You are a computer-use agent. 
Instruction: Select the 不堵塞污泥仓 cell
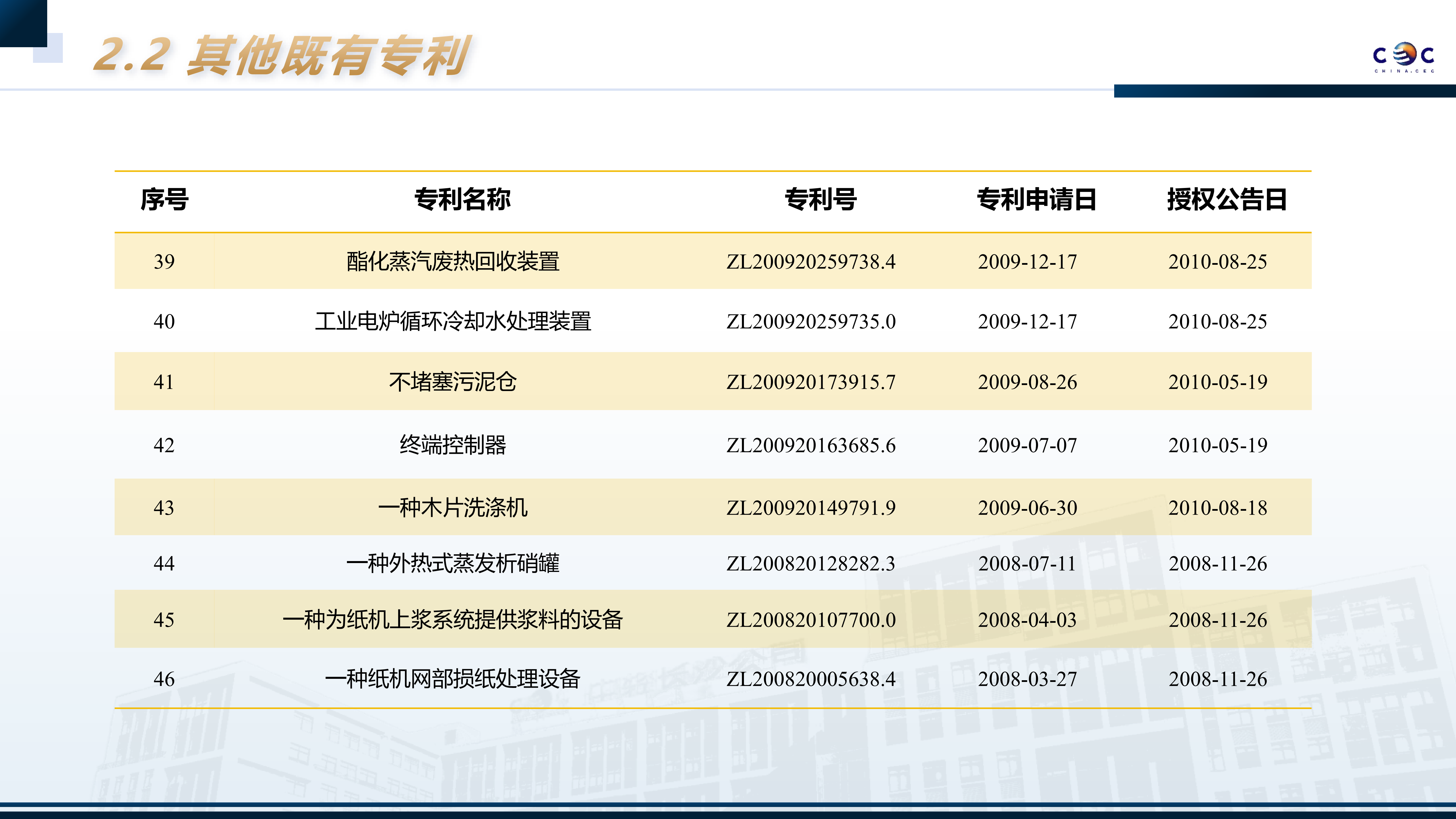(453, 382)
